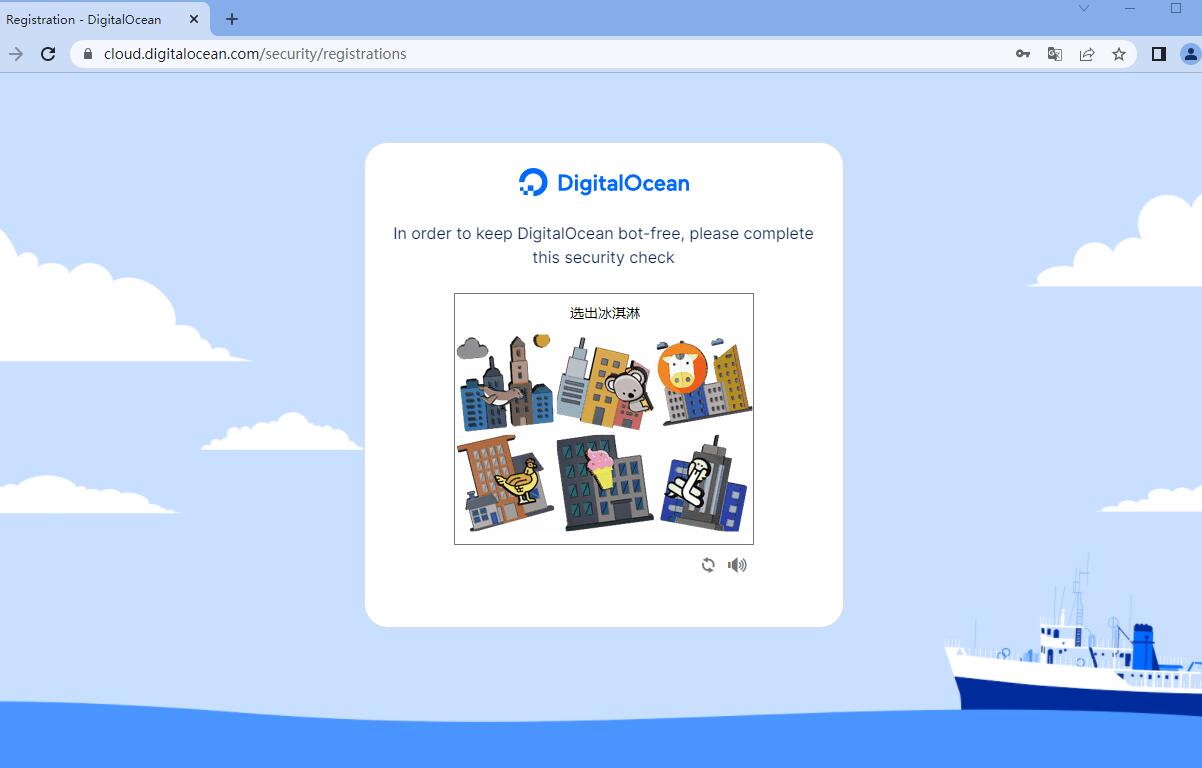The height and width of the screenshot is (768, 1202).
Task: Click the captcha instruction text 选出冰淇淋
Action: click(x=605, y=313)
